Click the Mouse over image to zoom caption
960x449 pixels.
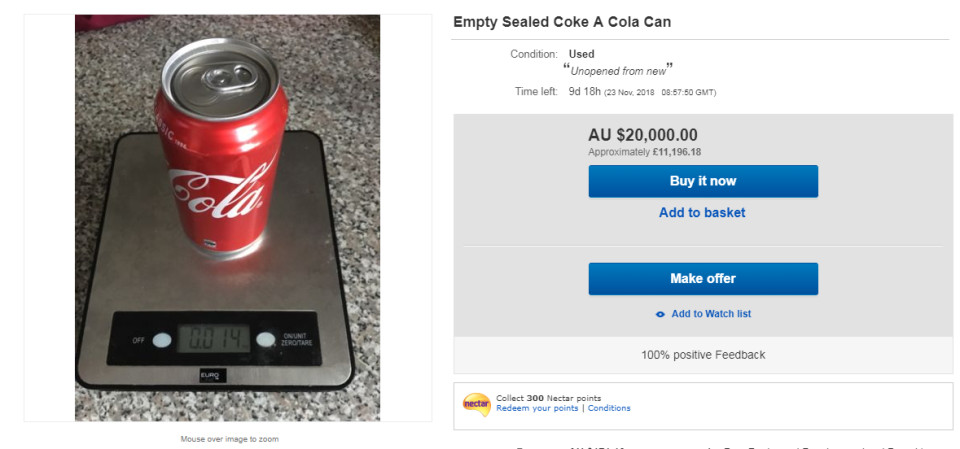tap(228, 438)
